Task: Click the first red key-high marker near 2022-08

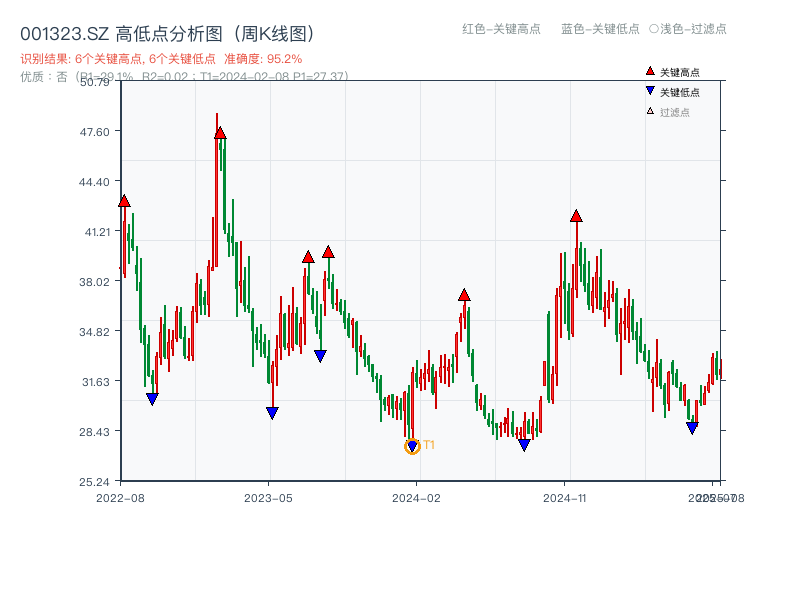Action: click(122, 201)
